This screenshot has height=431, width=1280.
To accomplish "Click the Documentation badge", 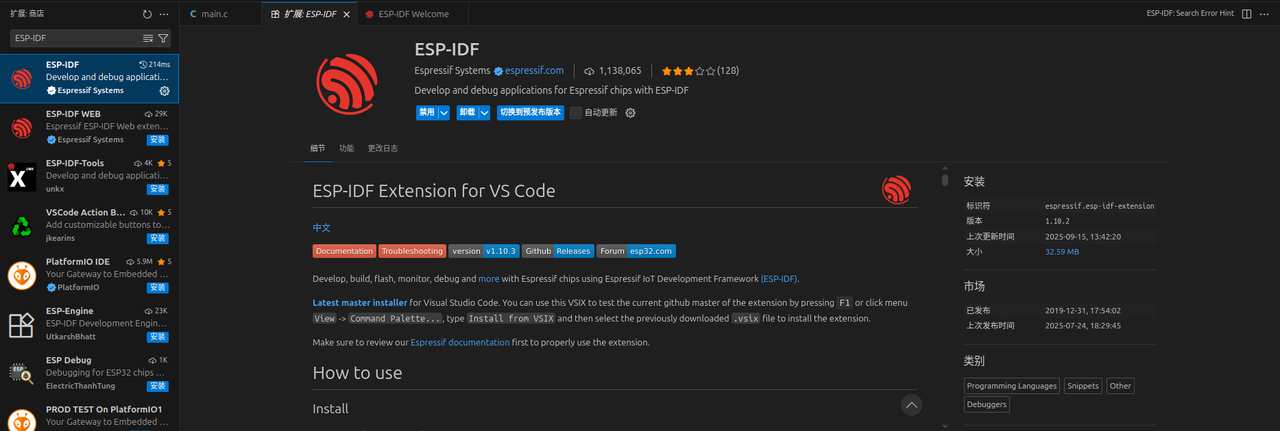I will click(x=344, y=251).
